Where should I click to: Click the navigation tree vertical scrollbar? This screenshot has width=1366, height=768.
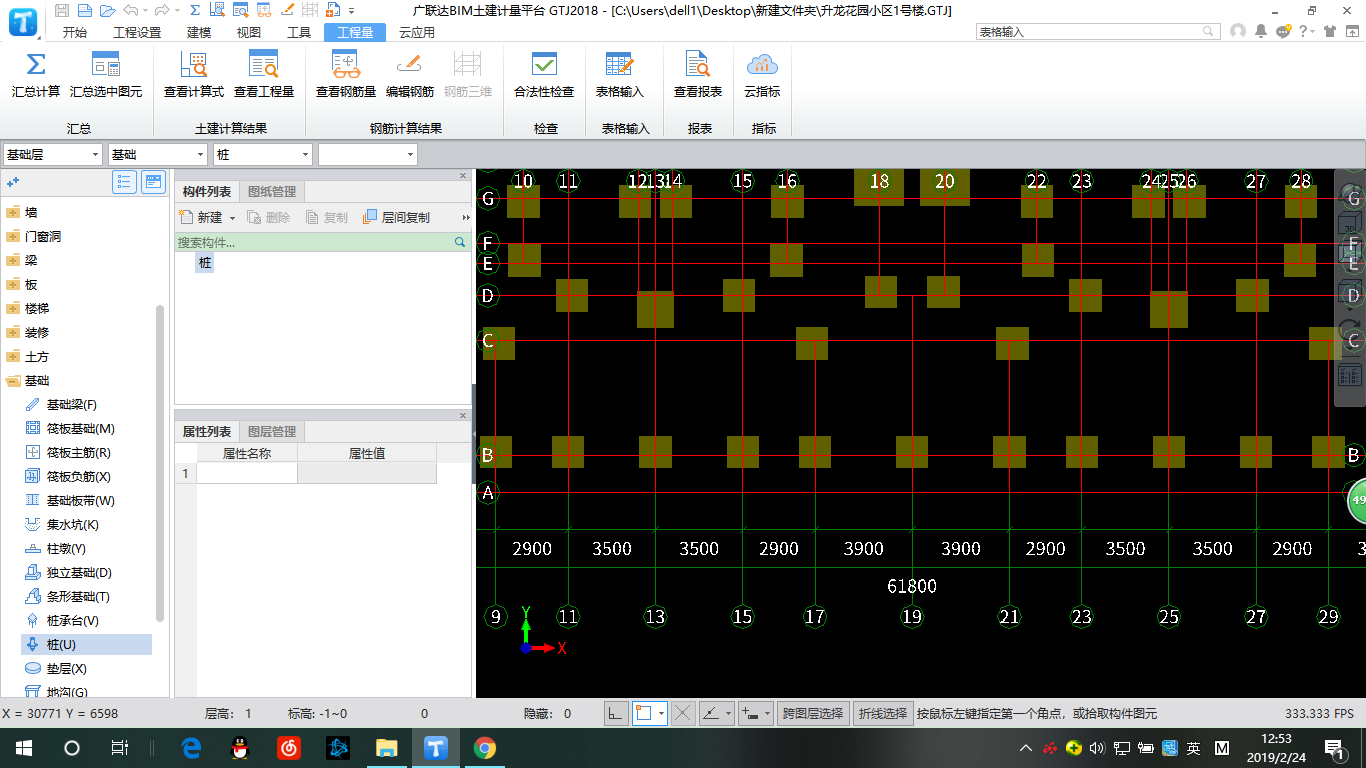[159, 462]
